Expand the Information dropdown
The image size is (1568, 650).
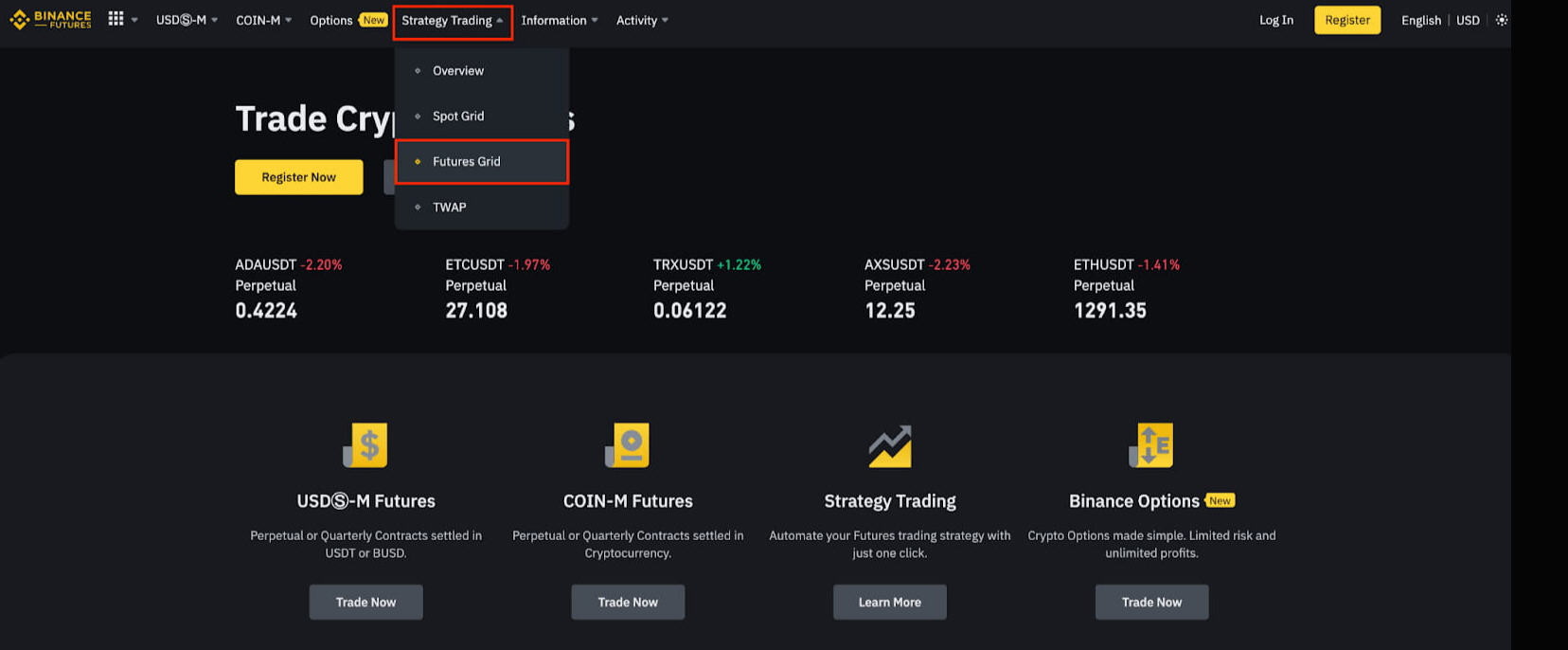(560, 20)
